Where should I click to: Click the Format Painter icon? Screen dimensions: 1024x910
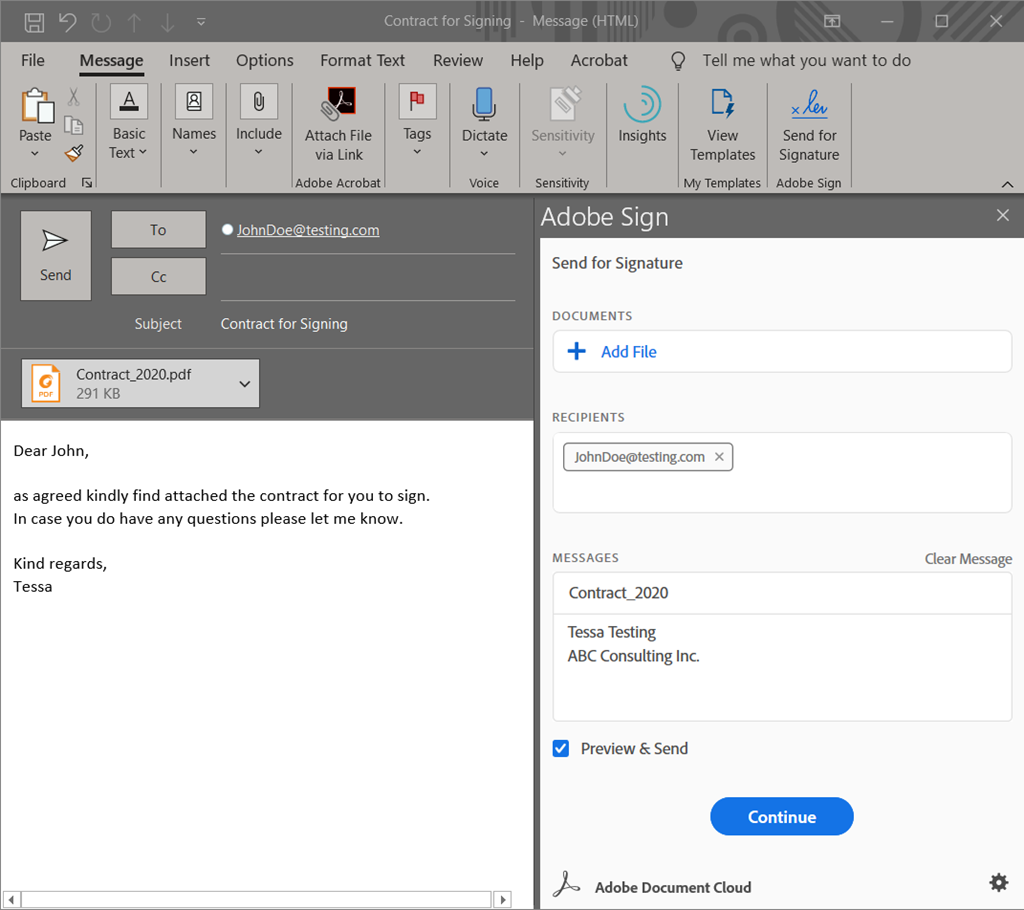click(x=73, y=153)
